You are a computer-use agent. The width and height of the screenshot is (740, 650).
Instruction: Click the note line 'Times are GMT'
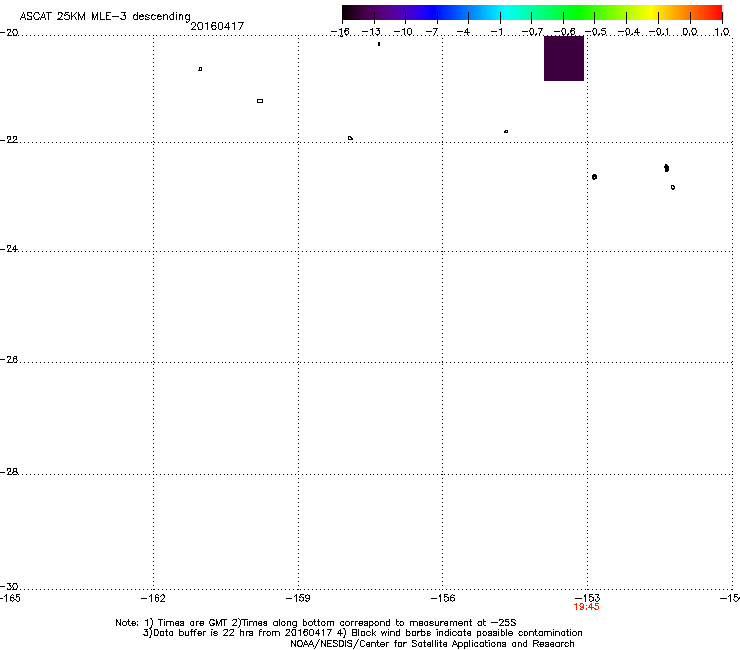pos(193,623)
